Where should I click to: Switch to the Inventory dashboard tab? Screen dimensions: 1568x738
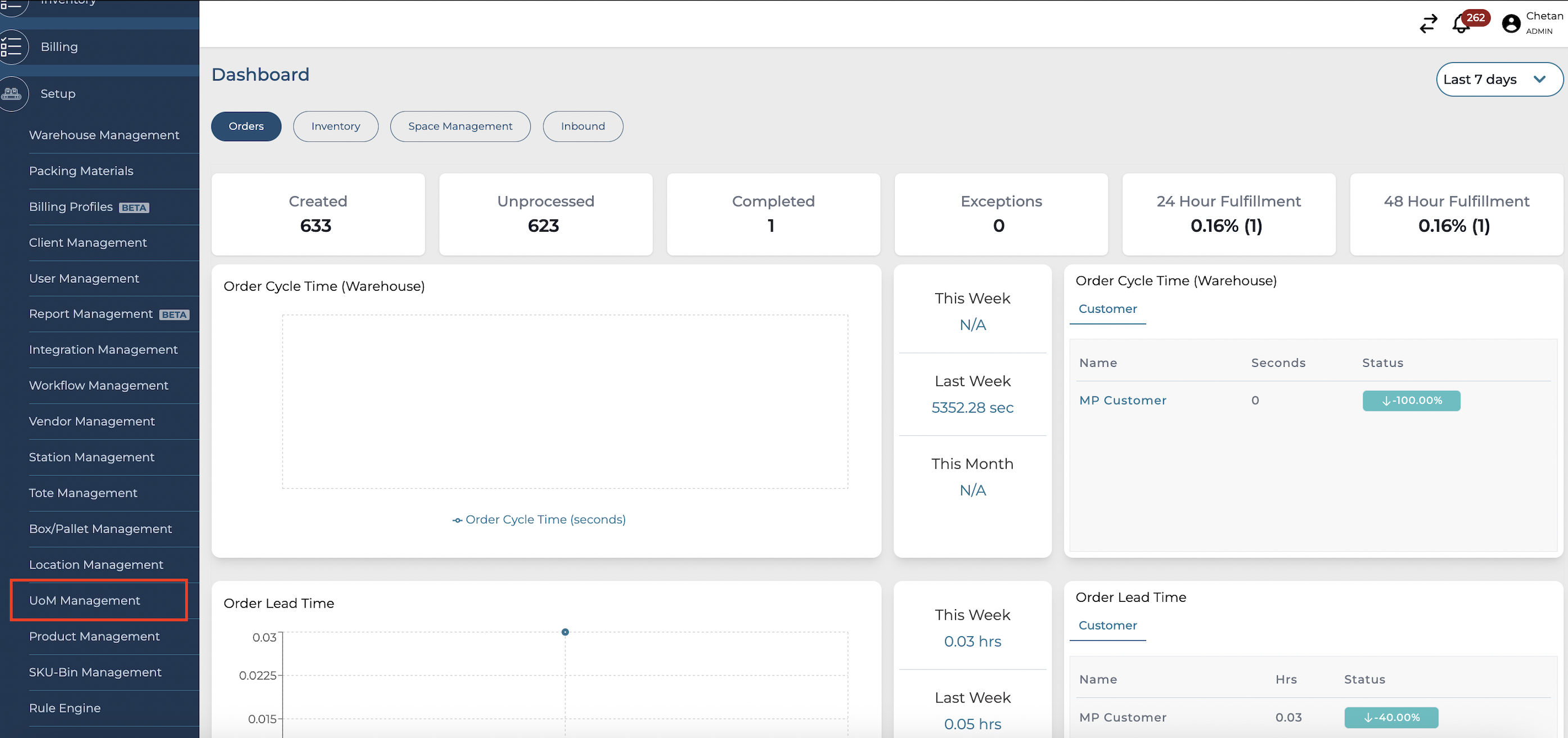pyautogui.click(x=335, y=127)
